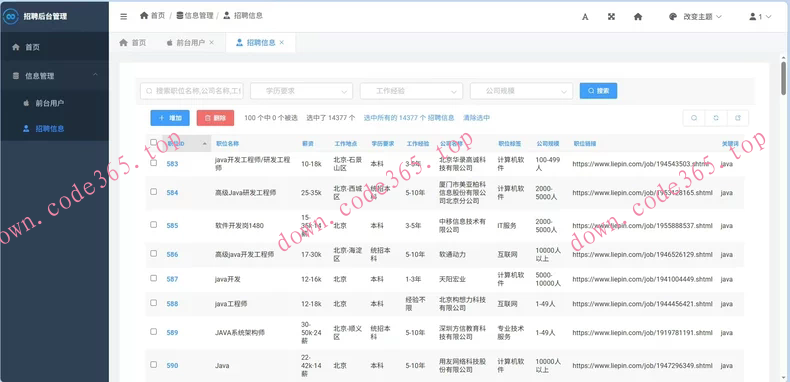The height and width of the screenshot is (382, 790).
Task: Click the home icon in the breadcrumb
Action: pos(144,16)
